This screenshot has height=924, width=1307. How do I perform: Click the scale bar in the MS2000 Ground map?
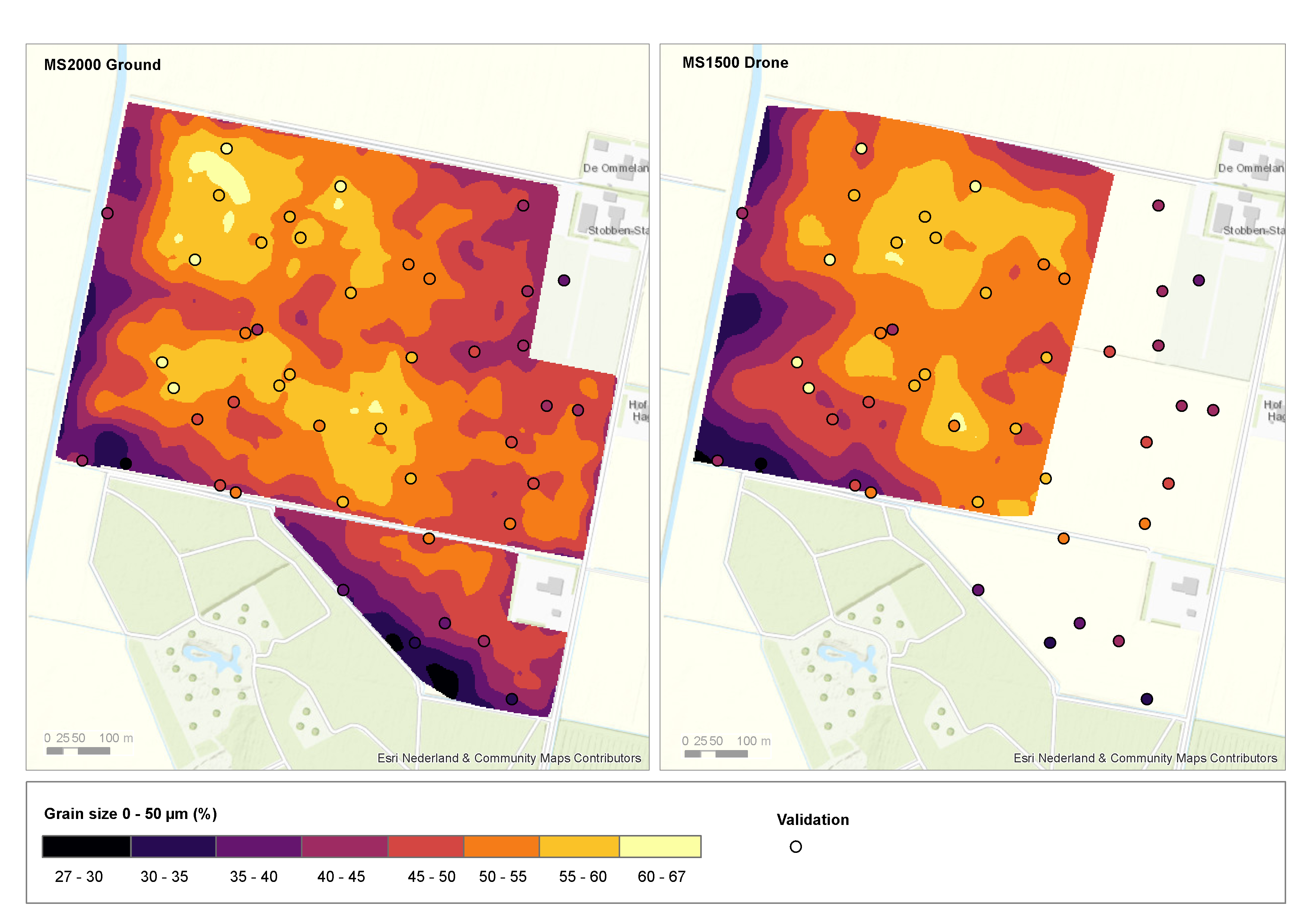click(79, 750)
